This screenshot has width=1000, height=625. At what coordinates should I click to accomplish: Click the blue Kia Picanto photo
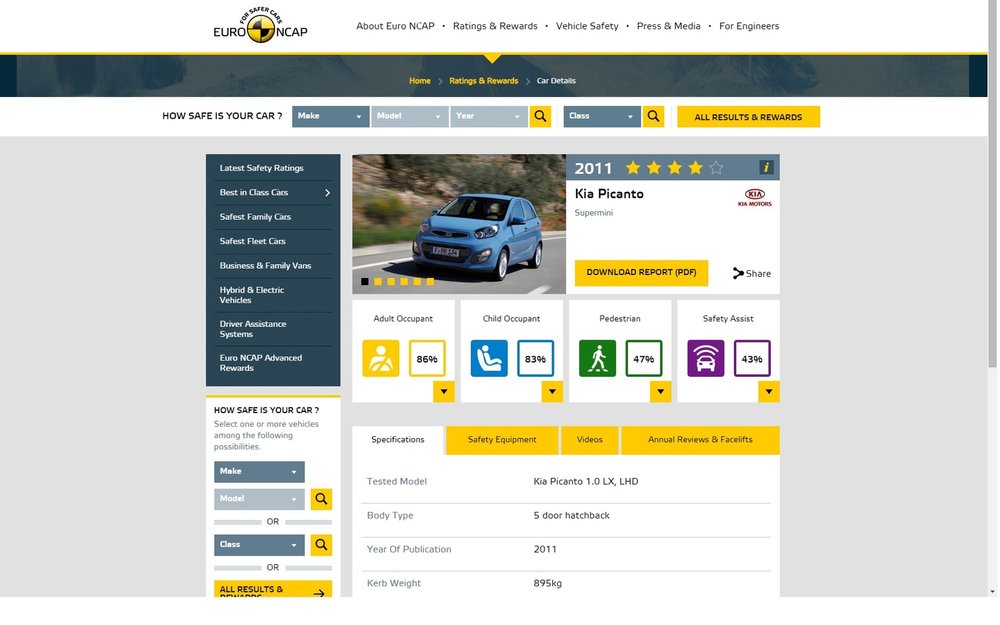pos(459,224)
